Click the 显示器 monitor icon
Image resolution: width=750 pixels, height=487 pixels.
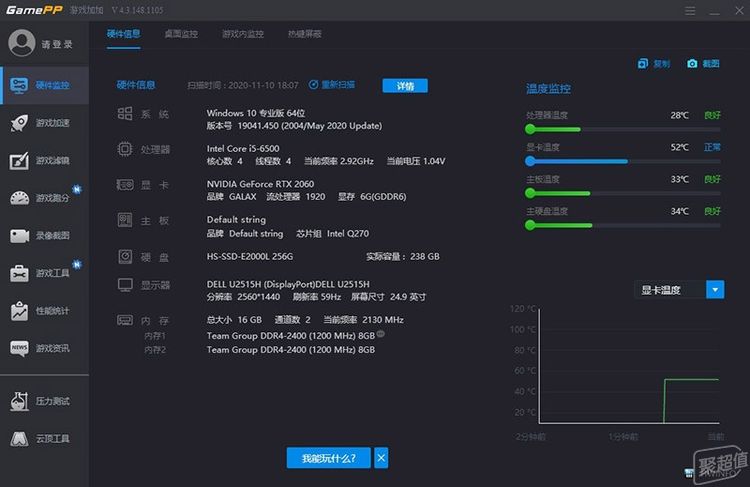tap(125, 285)
